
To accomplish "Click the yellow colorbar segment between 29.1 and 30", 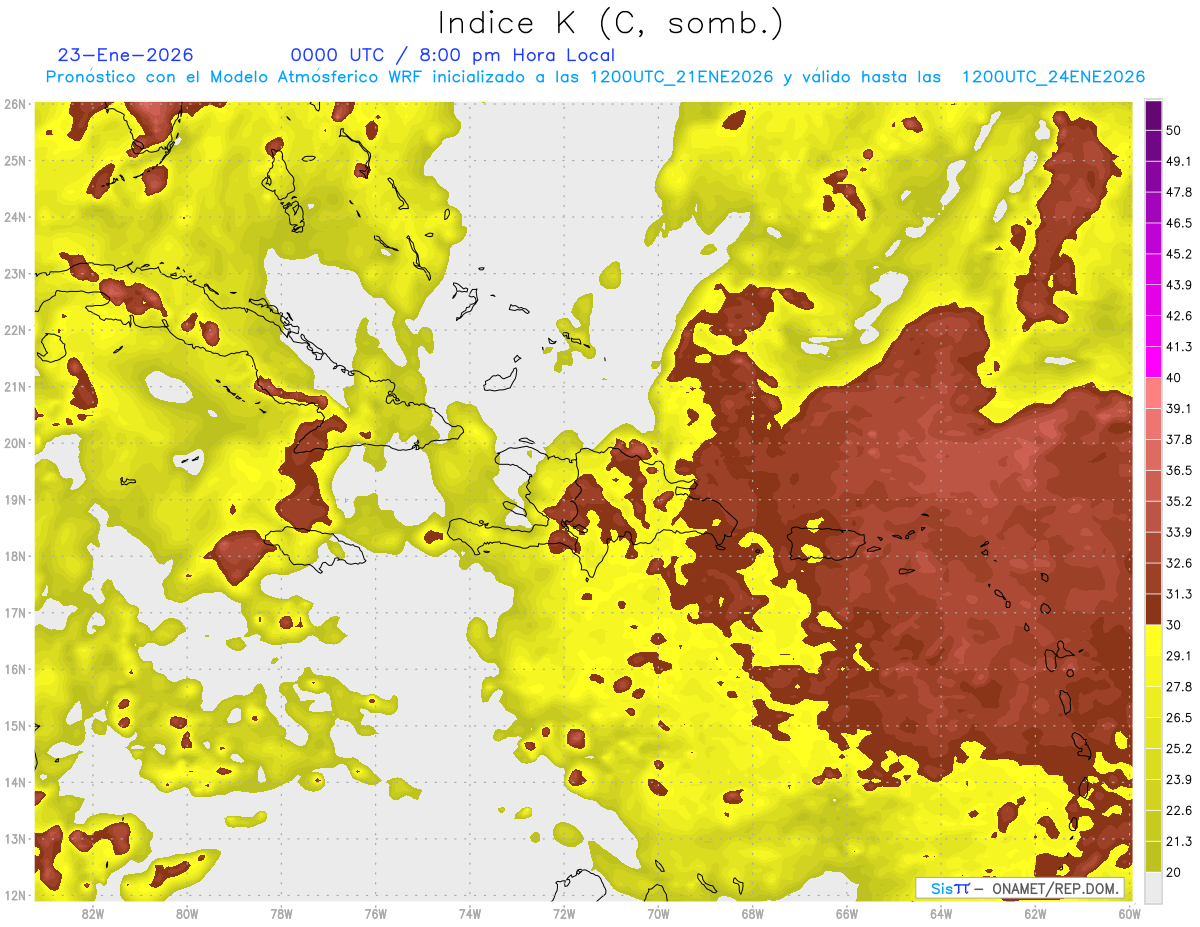I will point(1153,640).
